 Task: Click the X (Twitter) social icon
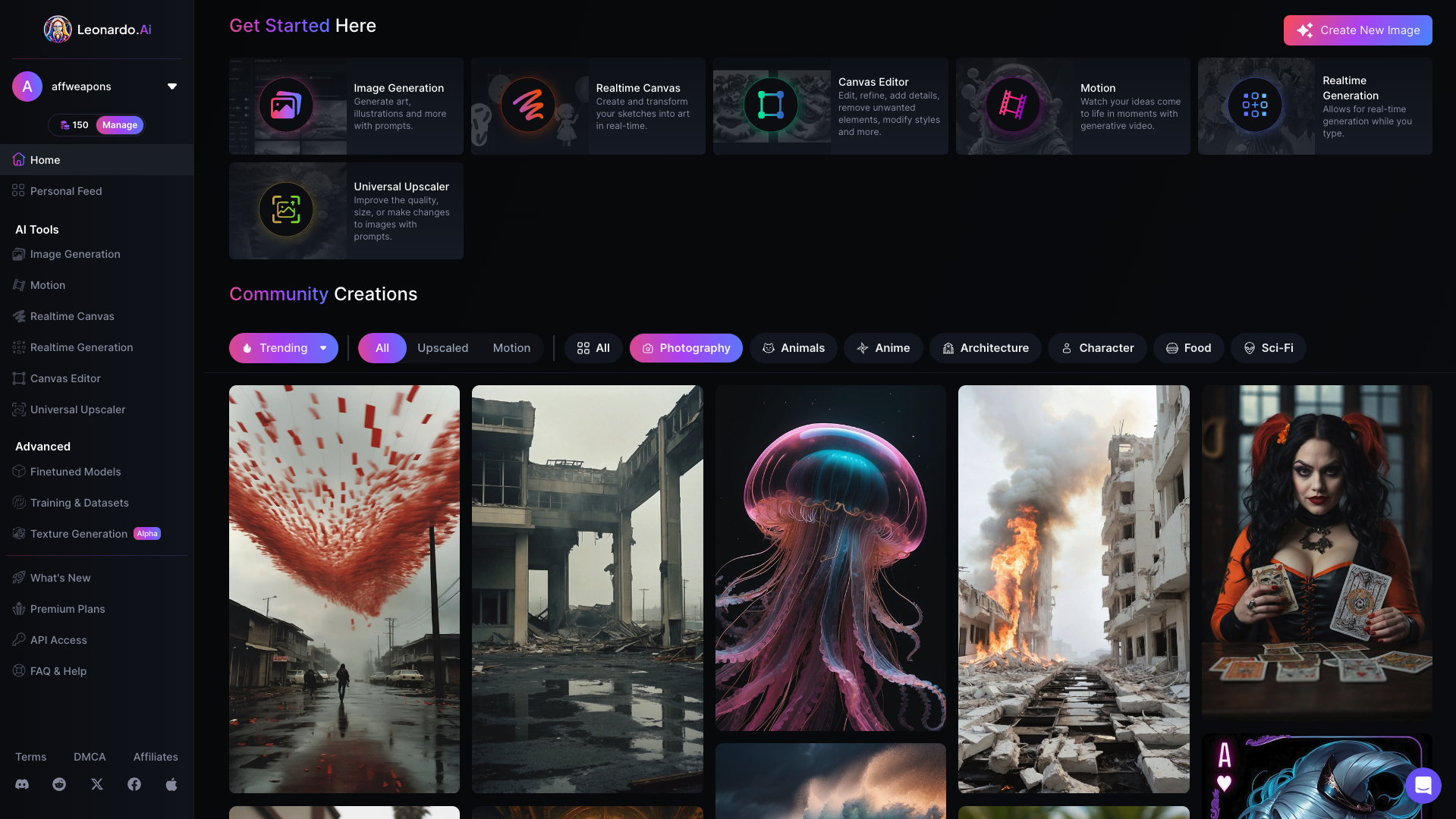(97, 784)
